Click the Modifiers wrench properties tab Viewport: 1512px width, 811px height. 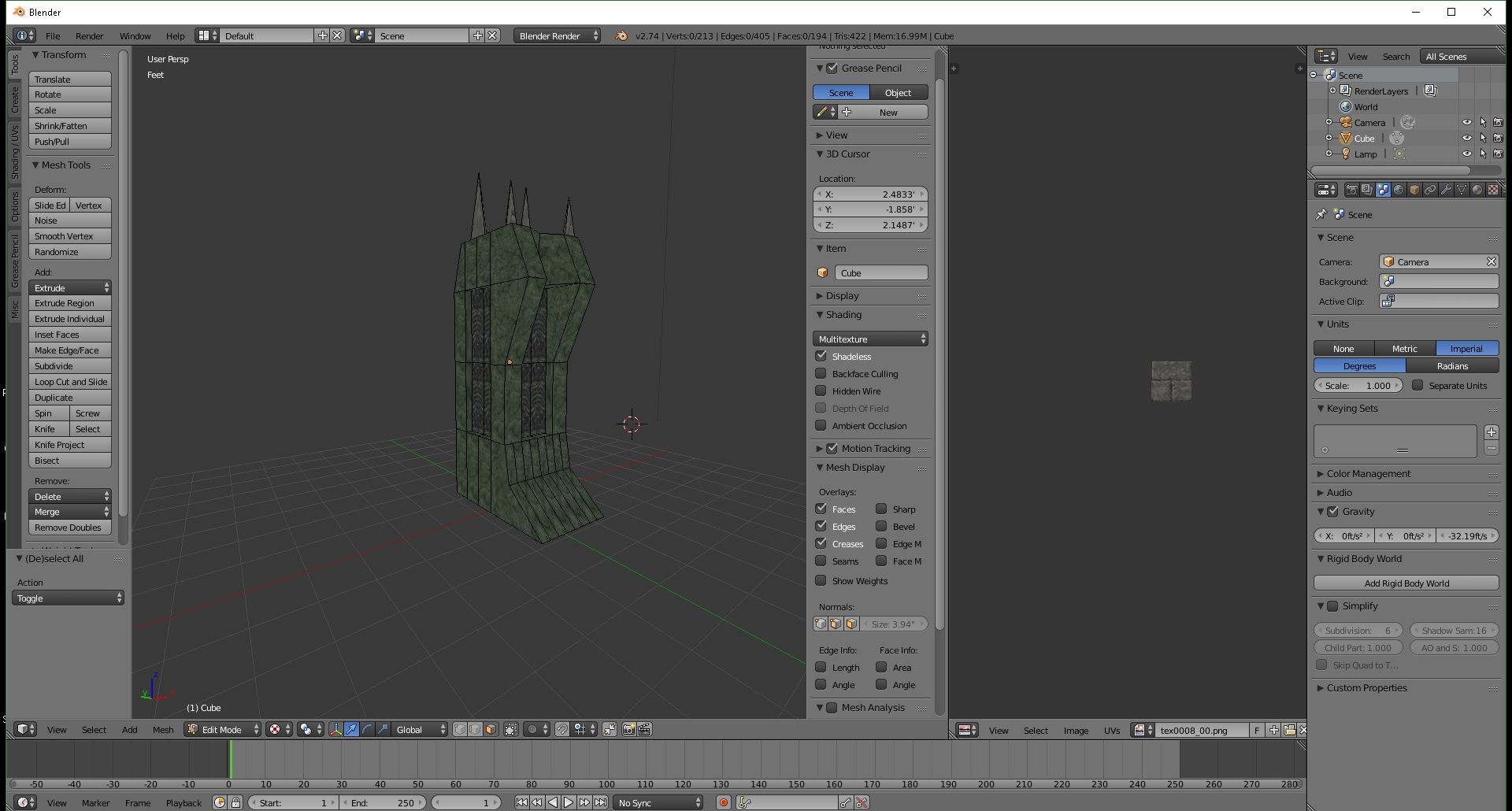click(x=1446, y=190)
